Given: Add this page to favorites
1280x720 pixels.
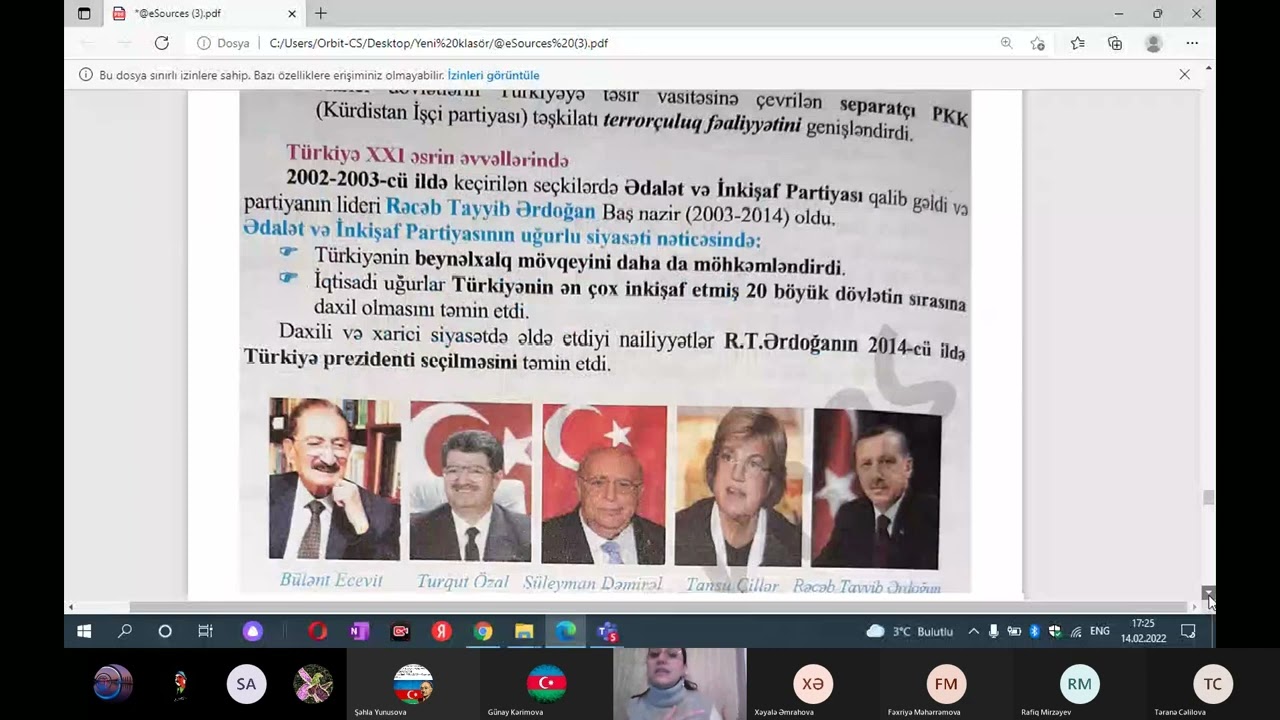Looking at the screenshot, I should click(1038, 43).
